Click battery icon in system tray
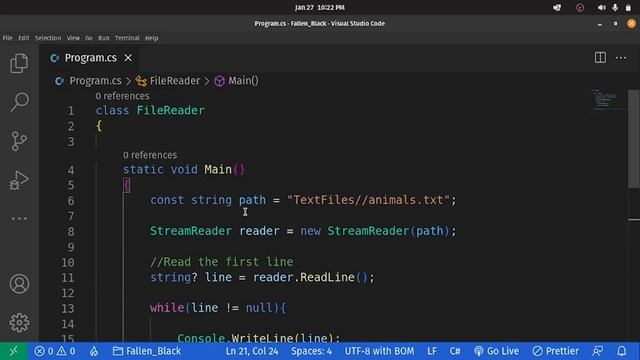 pyautogui.click(x=628, y=7)
